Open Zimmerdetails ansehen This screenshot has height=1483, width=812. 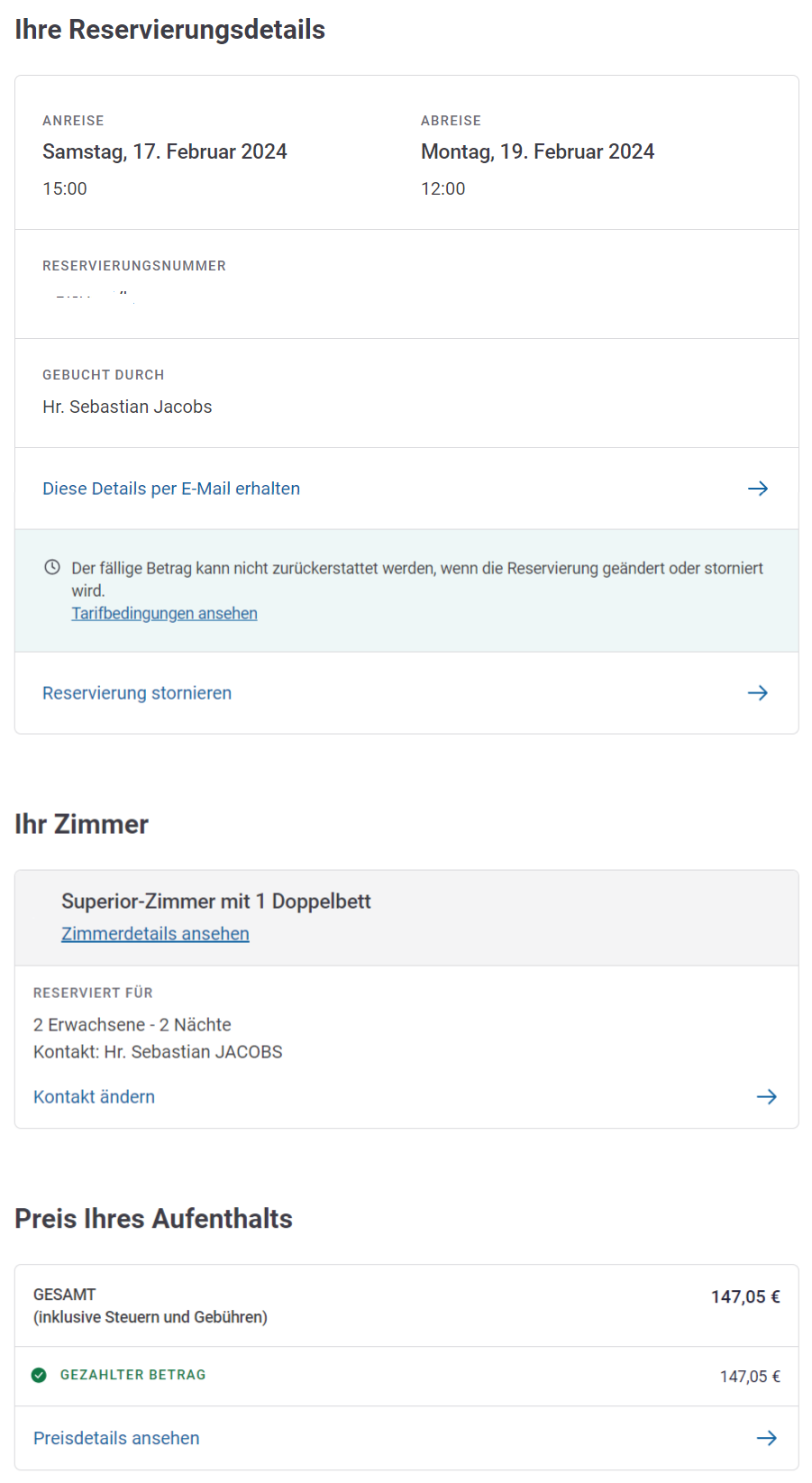(155, 934)
